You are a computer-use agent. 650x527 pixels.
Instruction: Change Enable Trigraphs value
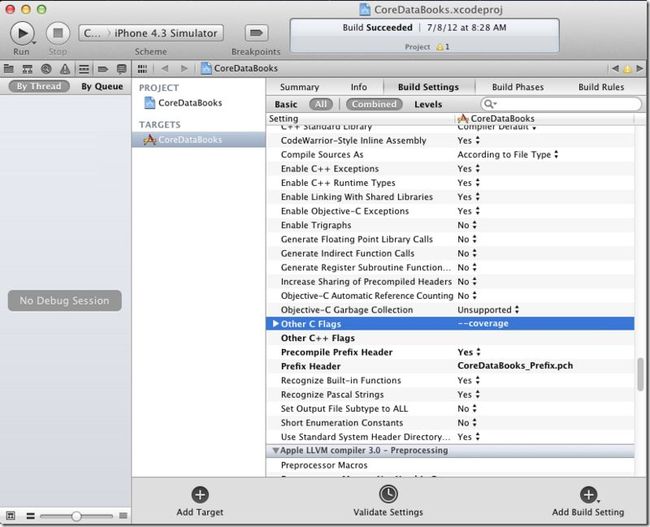467,225
